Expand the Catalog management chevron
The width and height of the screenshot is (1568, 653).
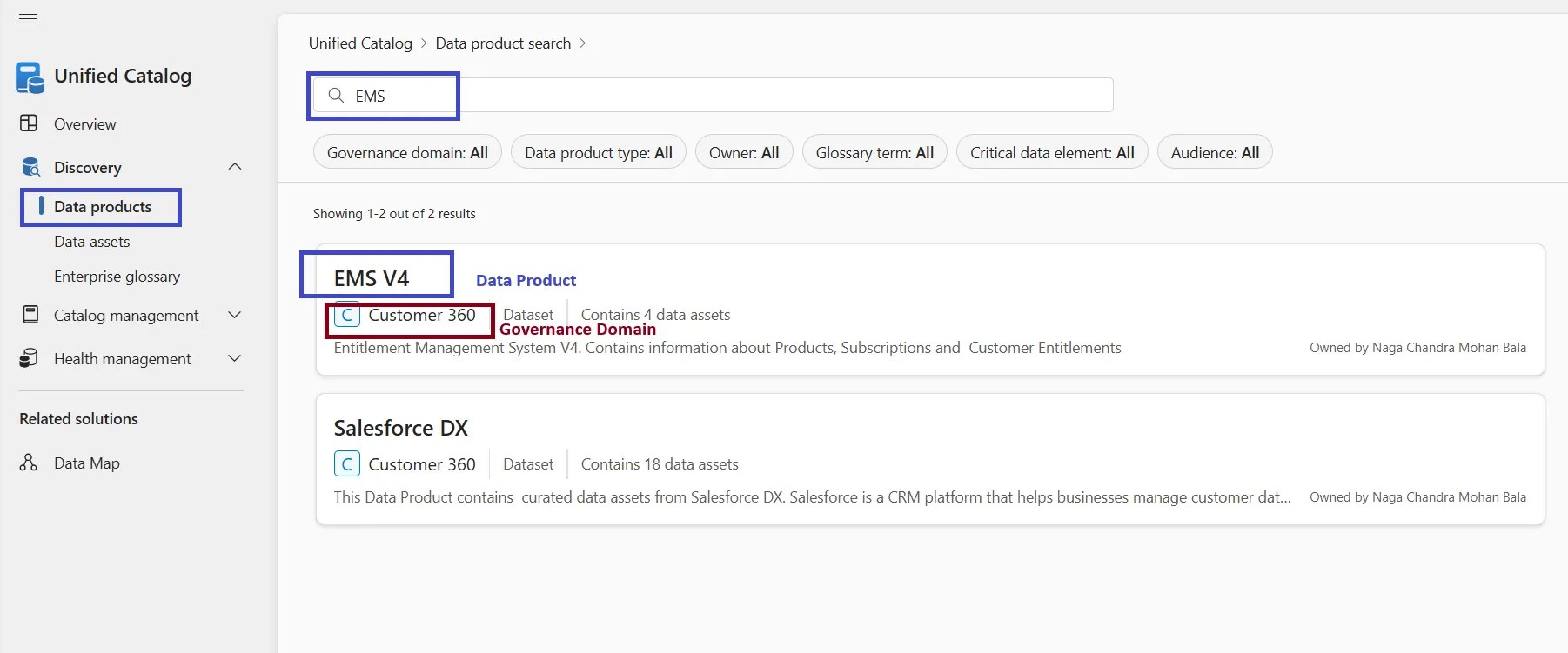(x=234, y=315)
